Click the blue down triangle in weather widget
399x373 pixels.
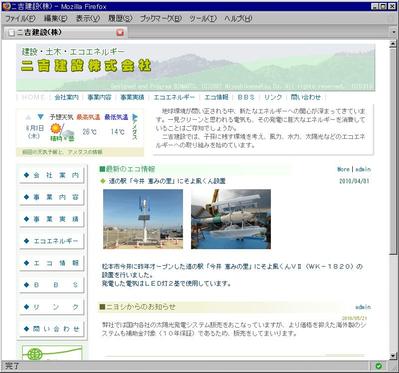pos(40,117)
